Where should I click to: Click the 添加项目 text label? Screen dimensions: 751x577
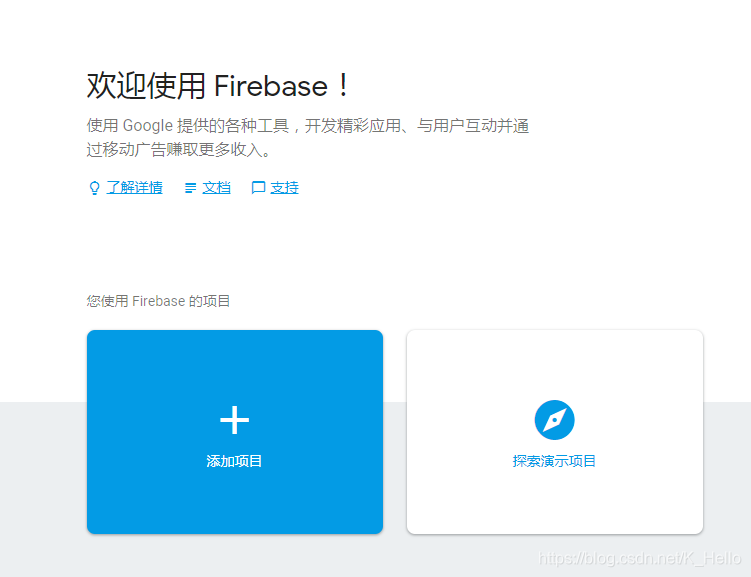tap(234, 461)
